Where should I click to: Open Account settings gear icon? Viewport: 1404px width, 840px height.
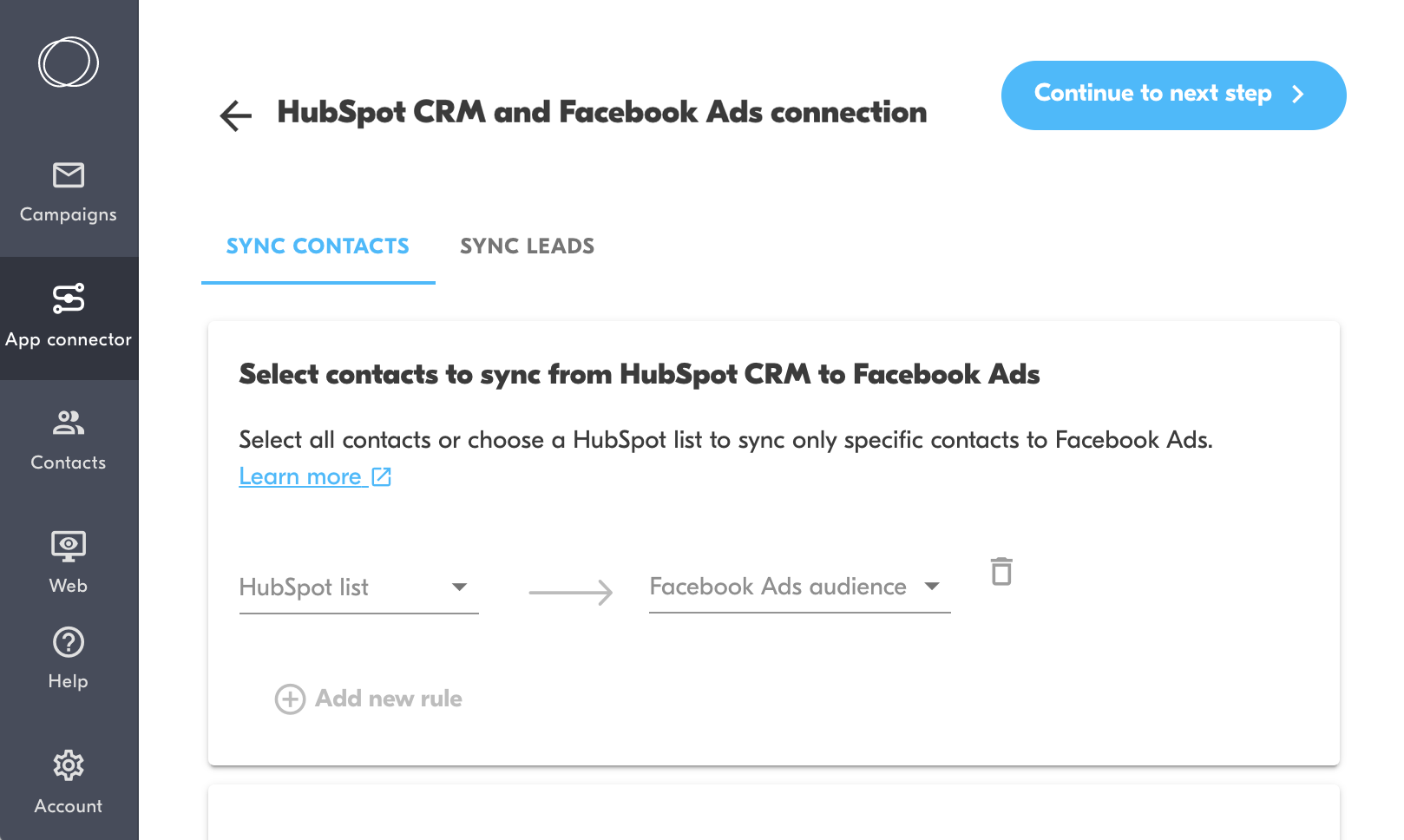click(x=69, y=765)
